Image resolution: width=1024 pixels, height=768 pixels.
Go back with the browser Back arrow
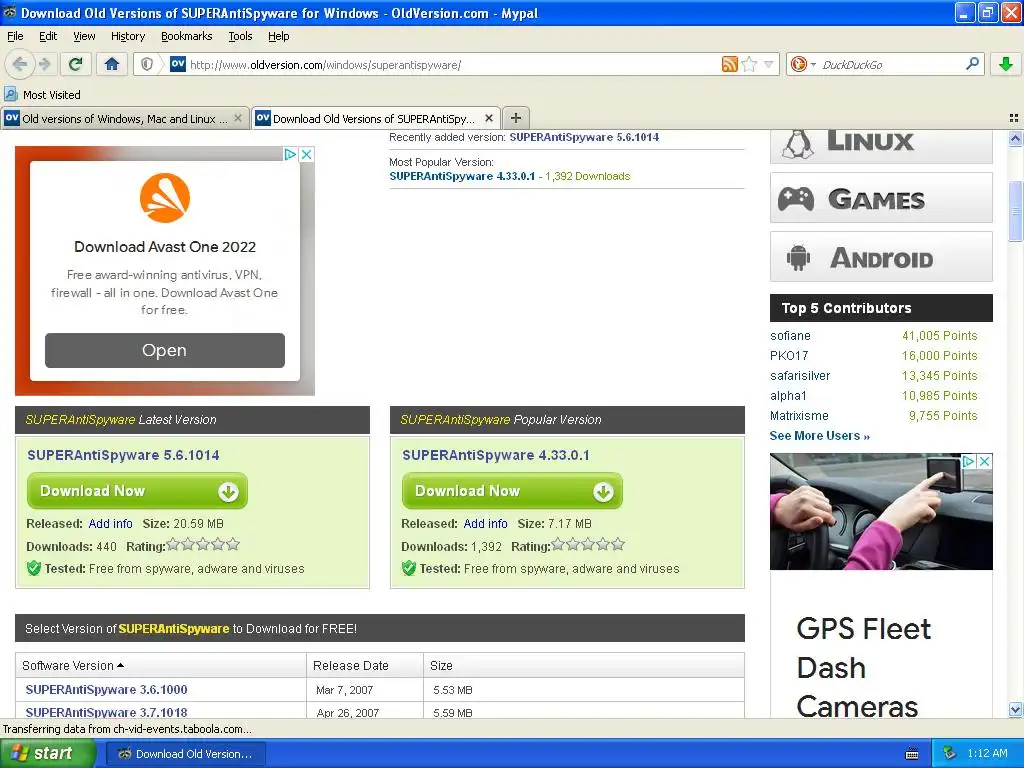pyautogui.click(x=19, y=64)
